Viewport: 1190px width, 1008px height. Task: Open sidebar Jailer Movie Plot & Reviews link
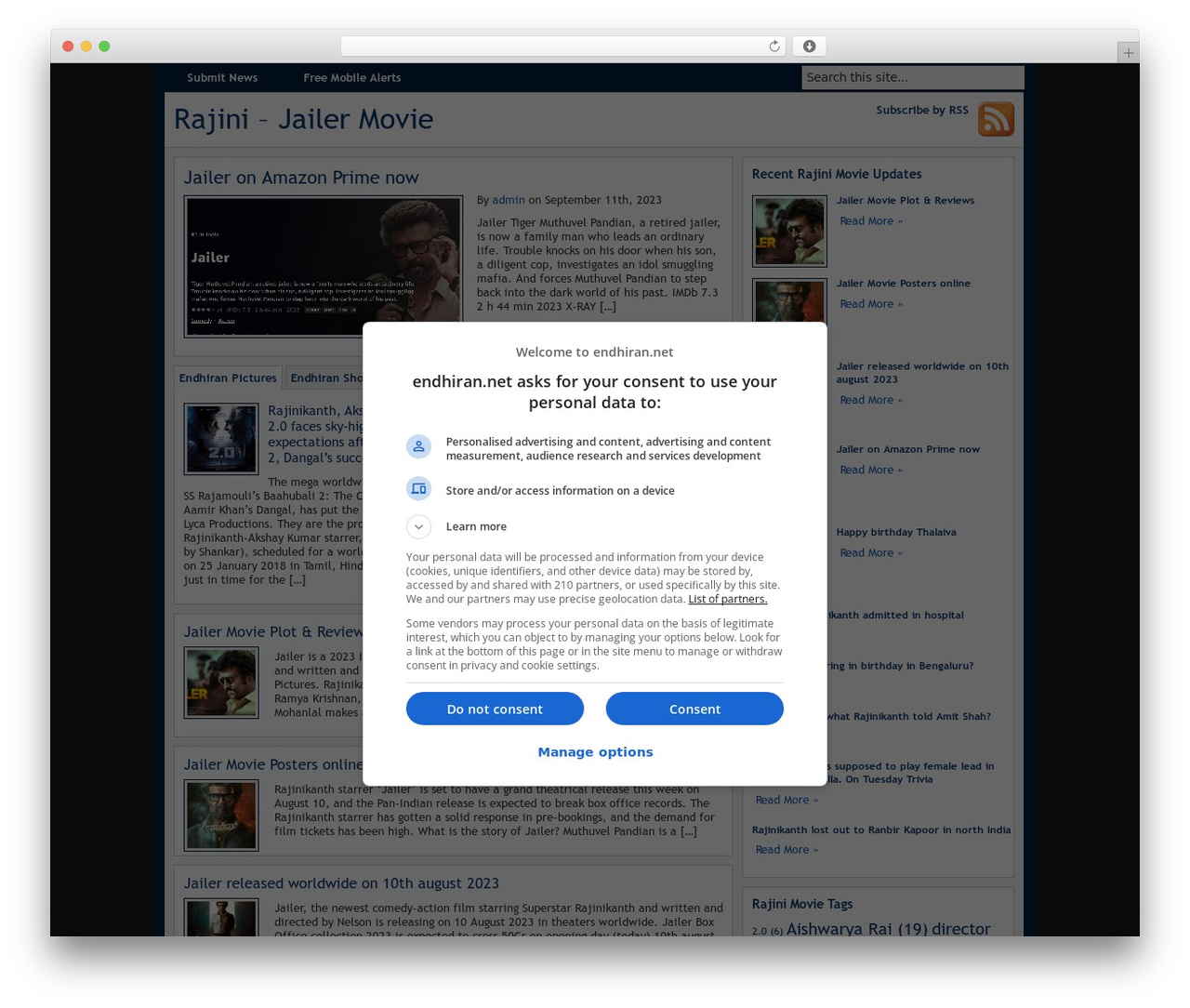click(906, 201)
